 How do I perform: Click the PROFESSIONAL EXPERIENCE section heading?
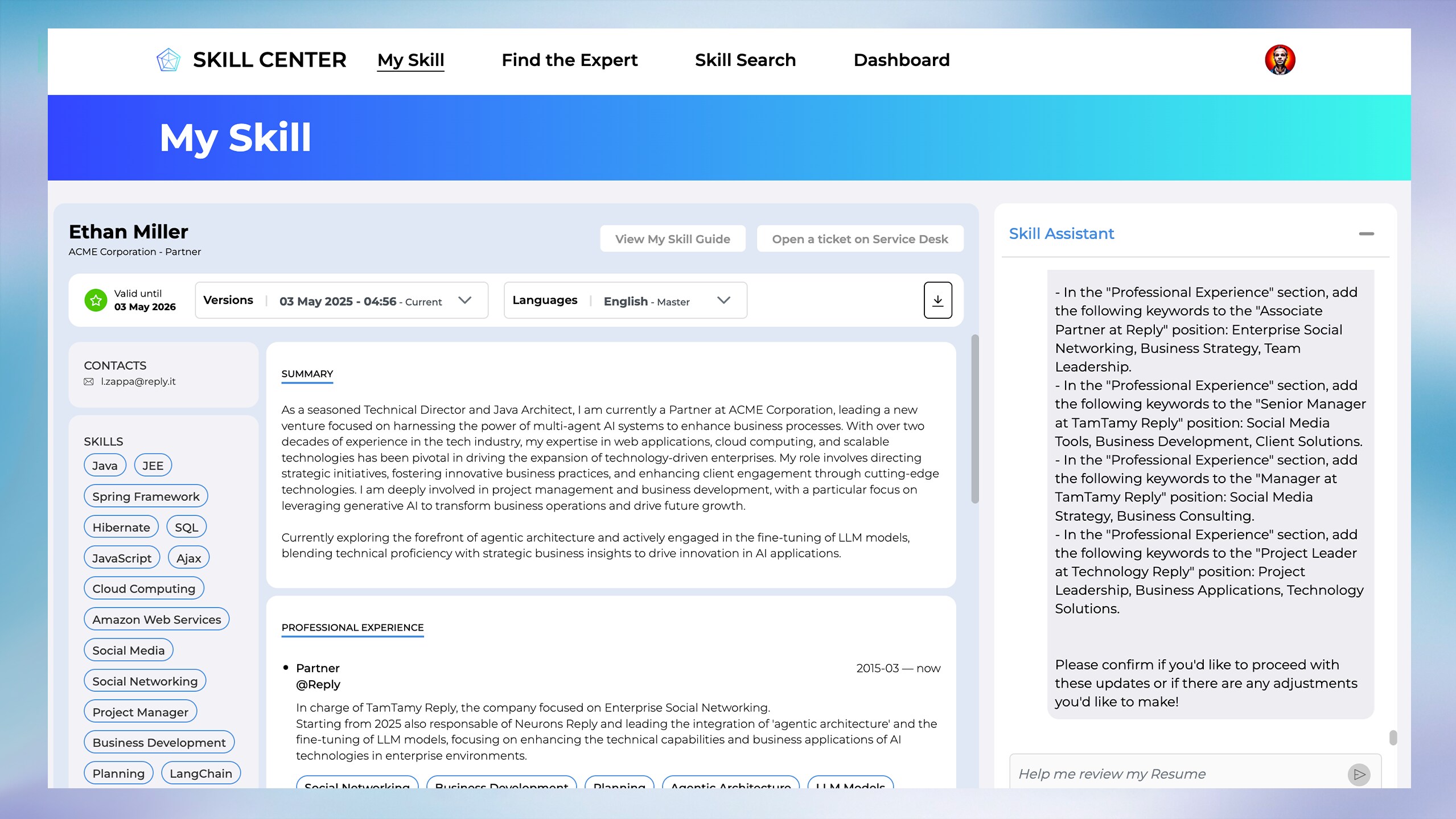[352, 628]
